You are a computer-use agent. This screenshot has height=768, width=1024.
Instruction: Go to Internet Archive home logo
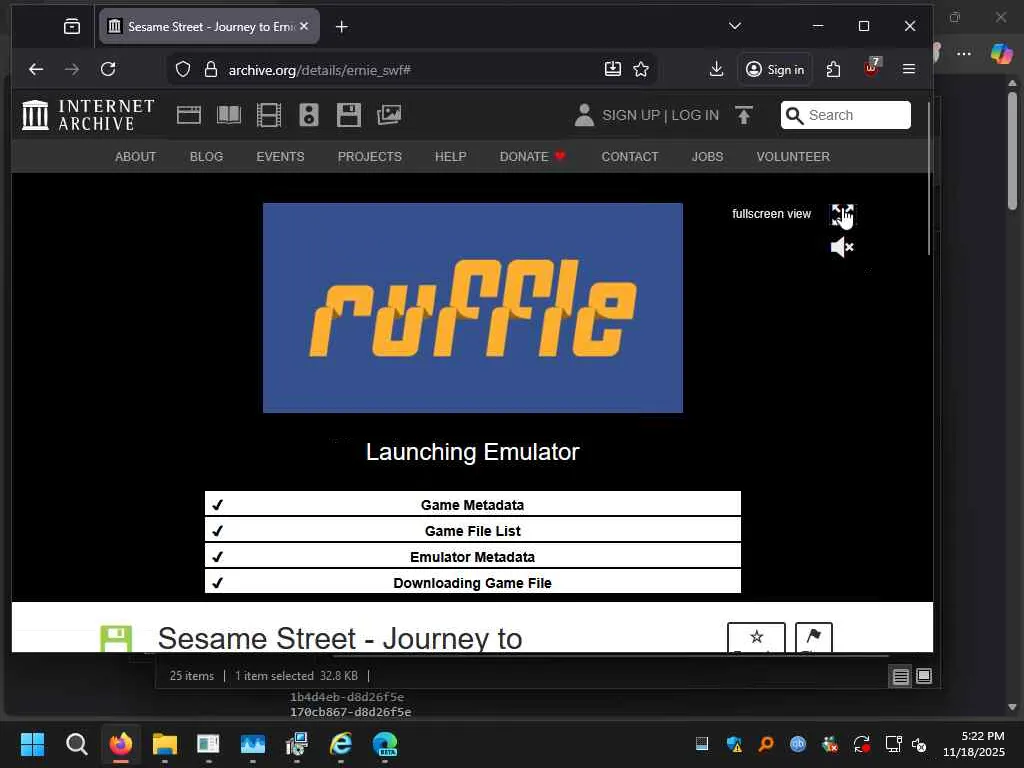point(88,115)
